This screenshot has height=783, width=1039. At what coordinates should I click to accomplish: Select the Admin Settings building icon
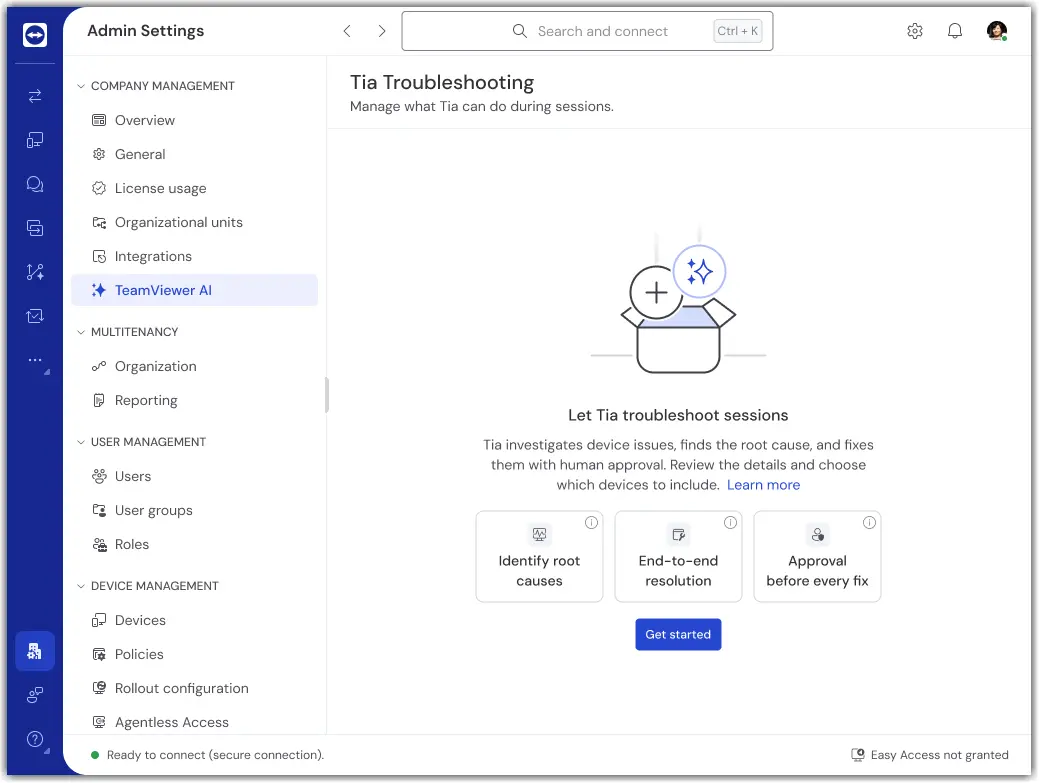tap(34, 651)
